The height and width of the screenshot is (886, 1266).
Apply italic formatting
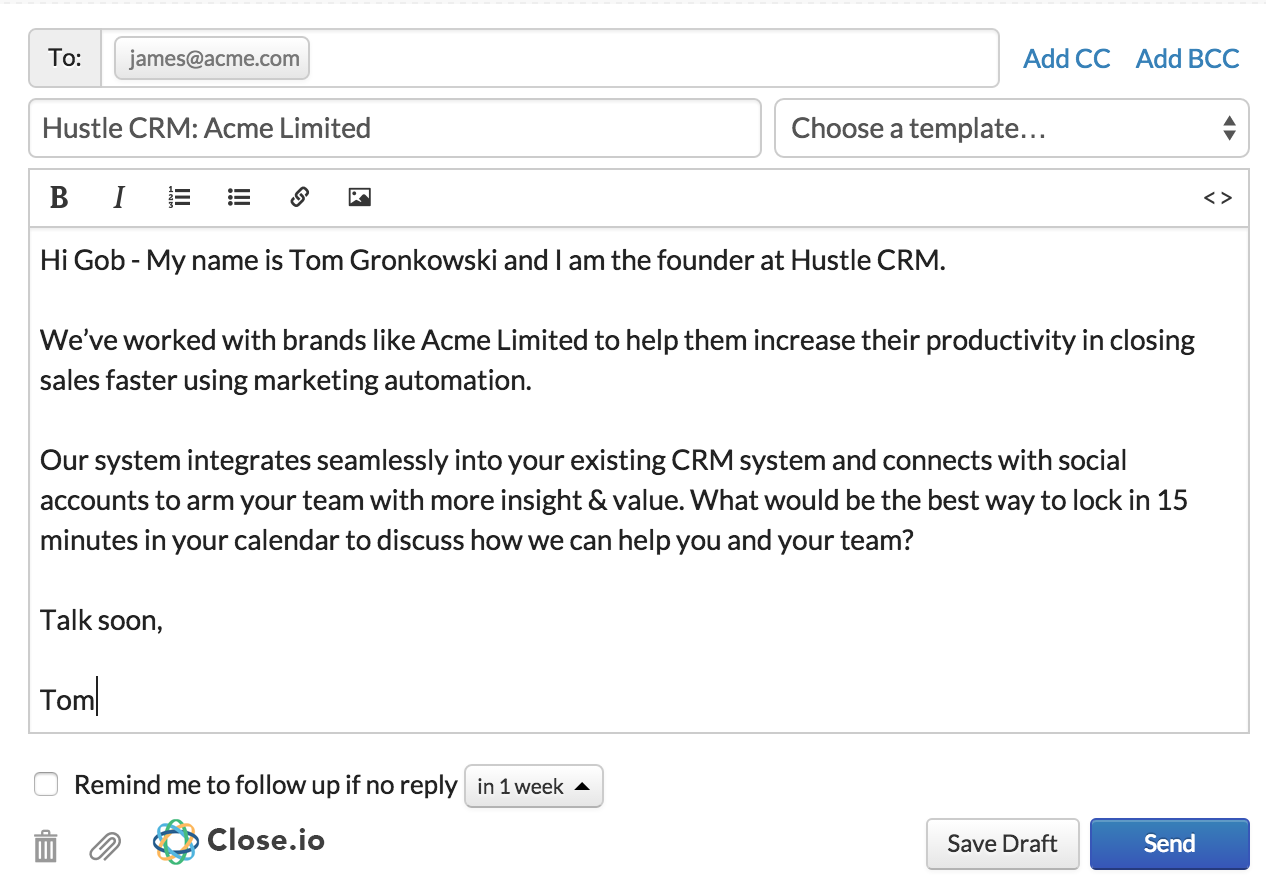(x=119, y=198)
